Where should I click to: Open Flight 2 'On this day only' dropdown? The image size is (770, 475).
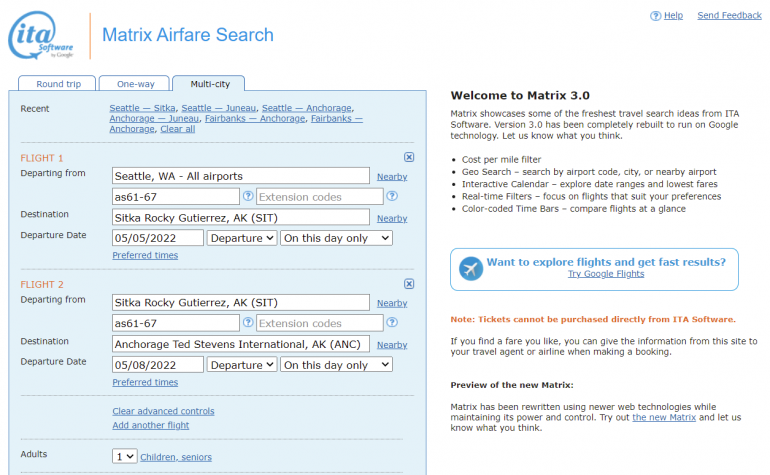(336, 365)
